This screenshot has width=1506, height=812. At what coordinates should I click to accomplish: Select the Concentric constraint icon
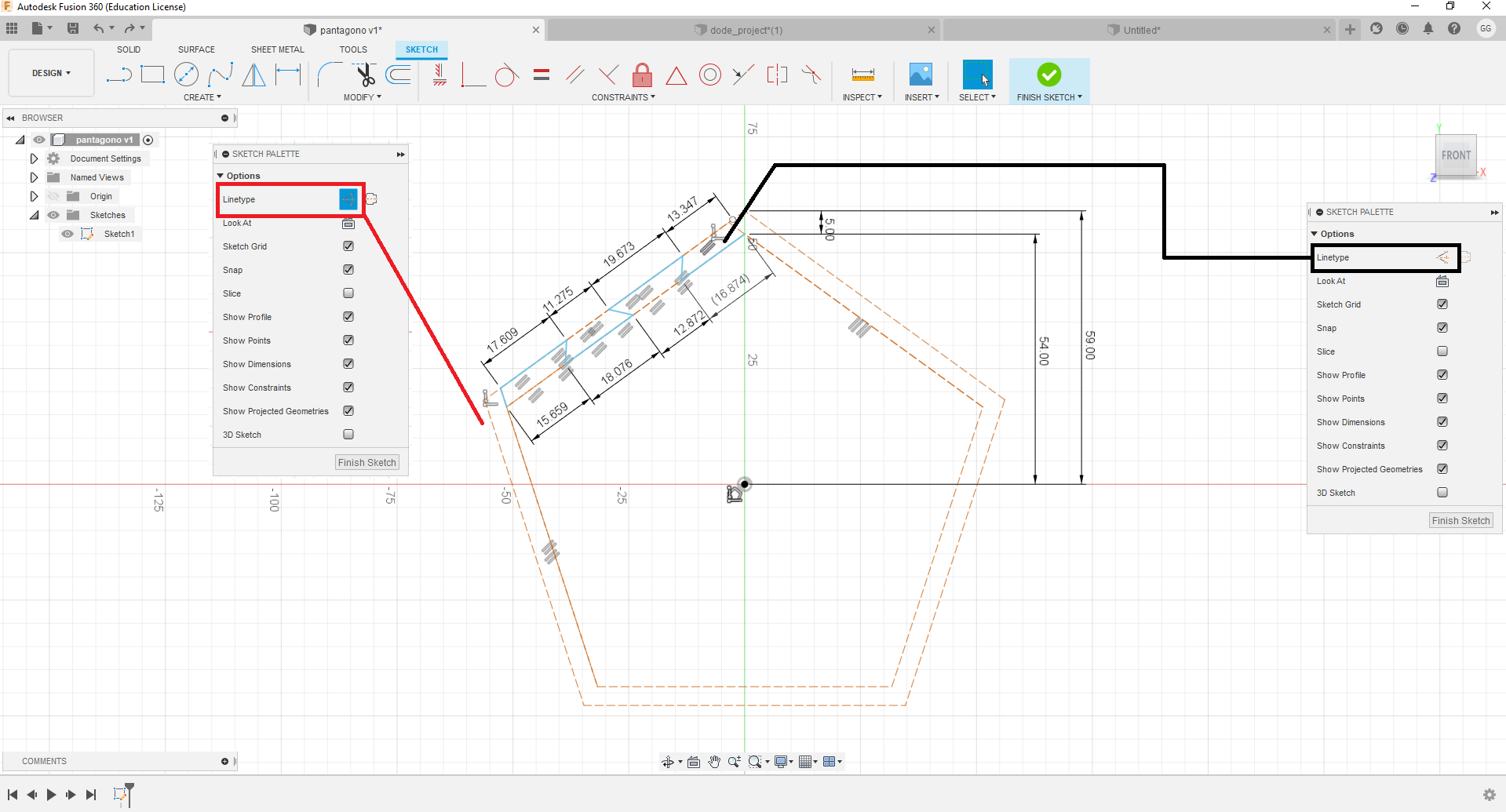click(710, 75)
